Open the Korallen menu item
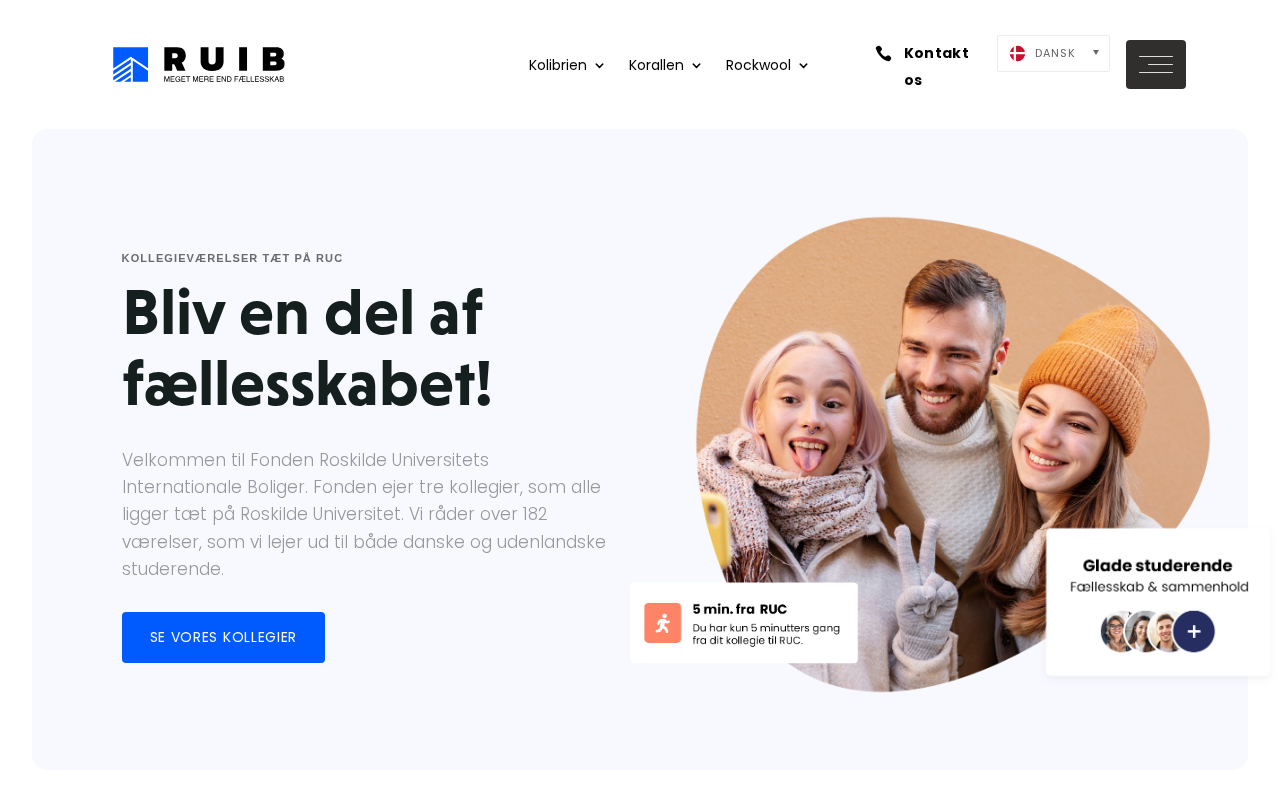Screen dimensions: 1280x800 [x=656, y=65]
